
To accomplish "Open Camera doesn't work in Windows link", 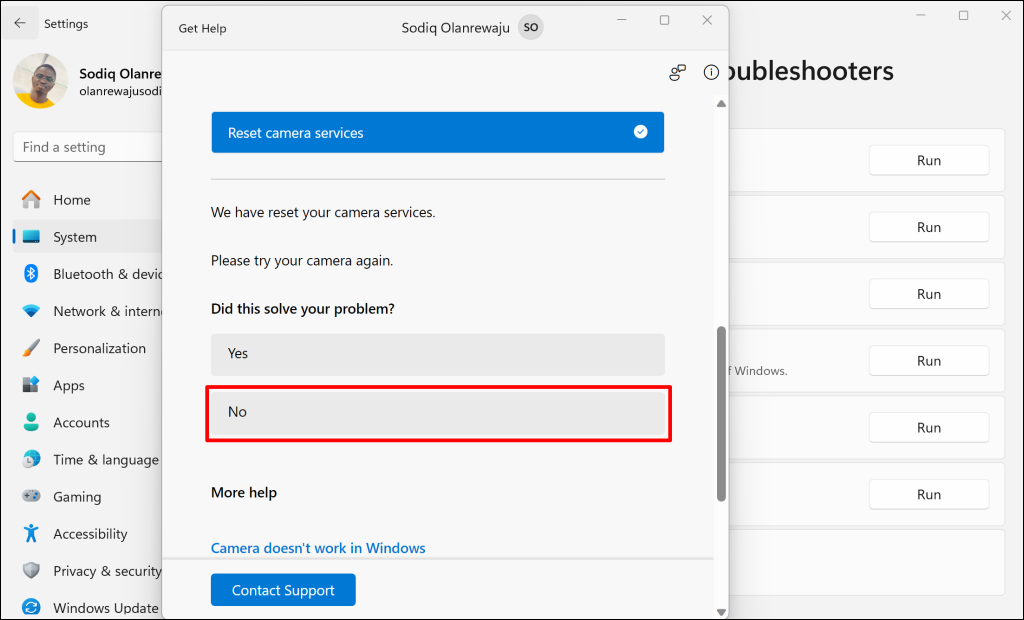I will point(318,548).
